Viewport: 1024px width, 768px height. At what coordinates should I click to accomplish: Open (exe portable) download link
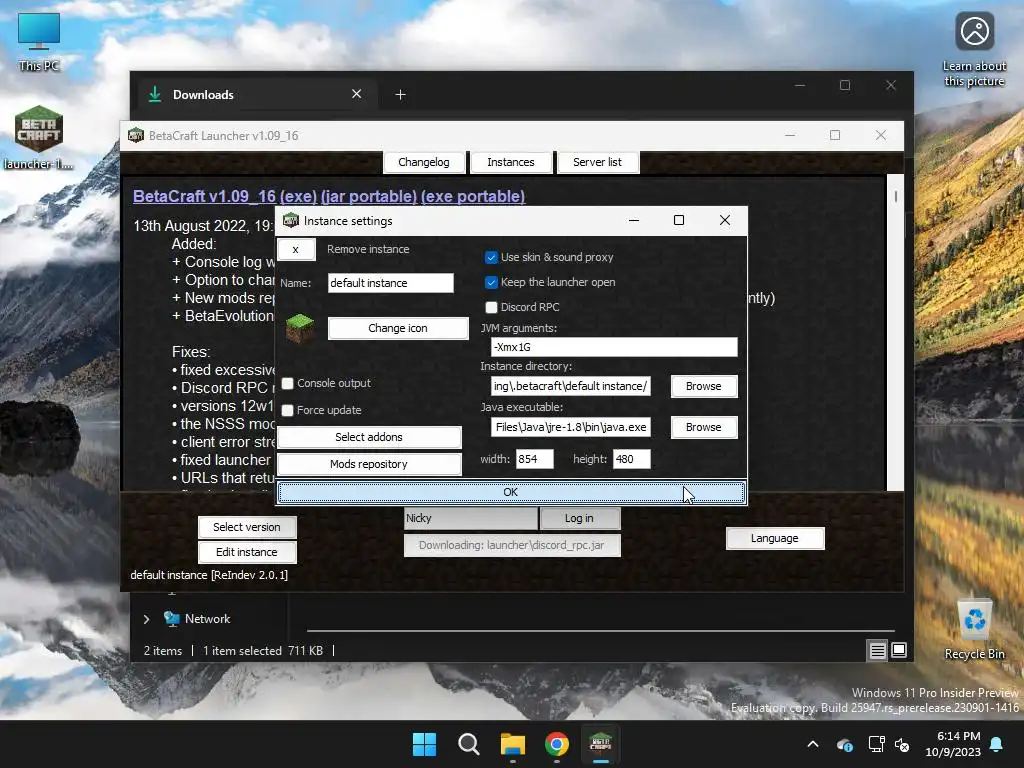pyautogui.click(x=473, y=196)
